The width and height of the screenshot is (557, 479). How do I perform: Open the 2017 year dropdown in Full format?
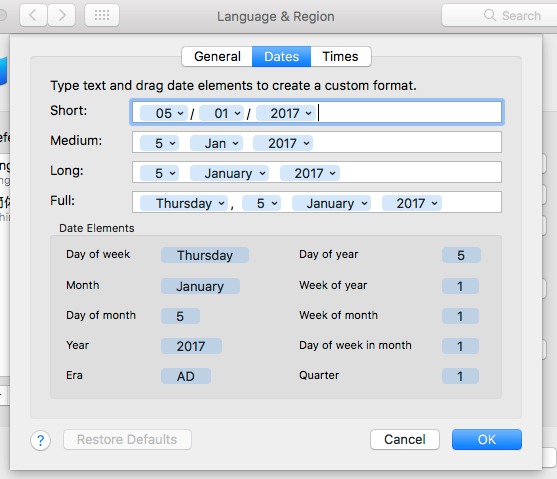(x=412, y=203)
